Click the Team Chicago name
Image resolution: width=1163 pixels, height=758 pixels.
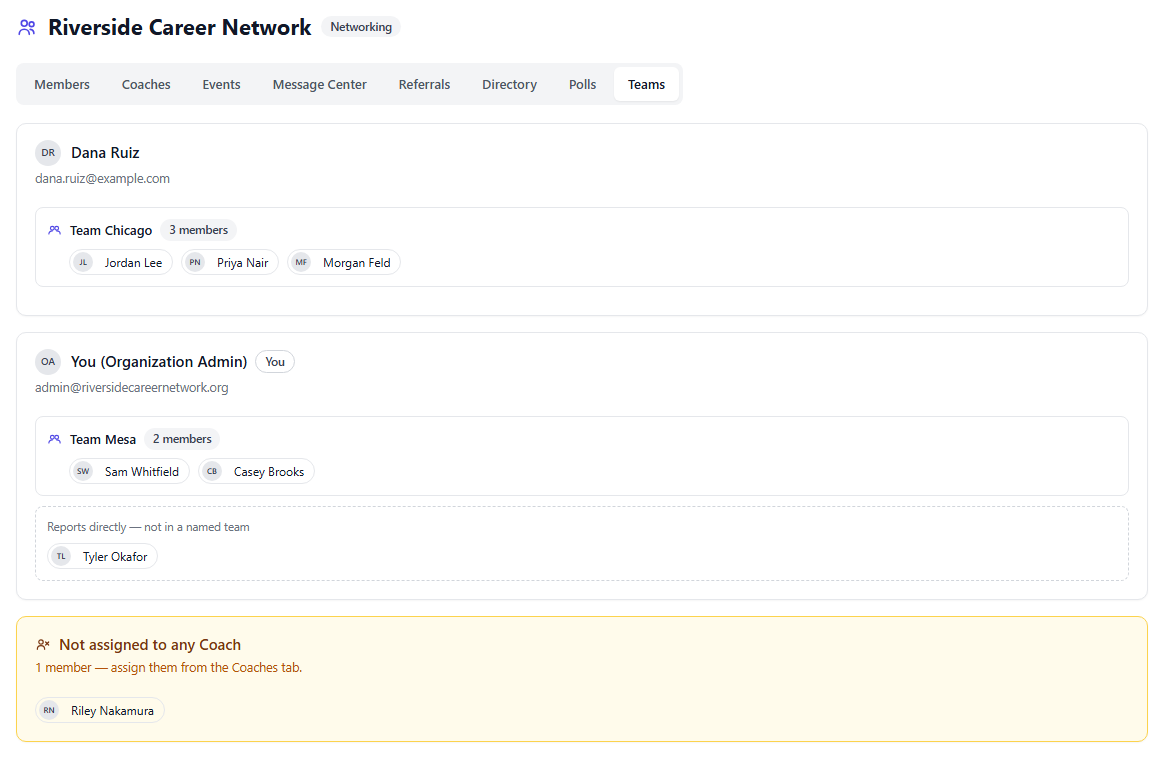(111, 231)
